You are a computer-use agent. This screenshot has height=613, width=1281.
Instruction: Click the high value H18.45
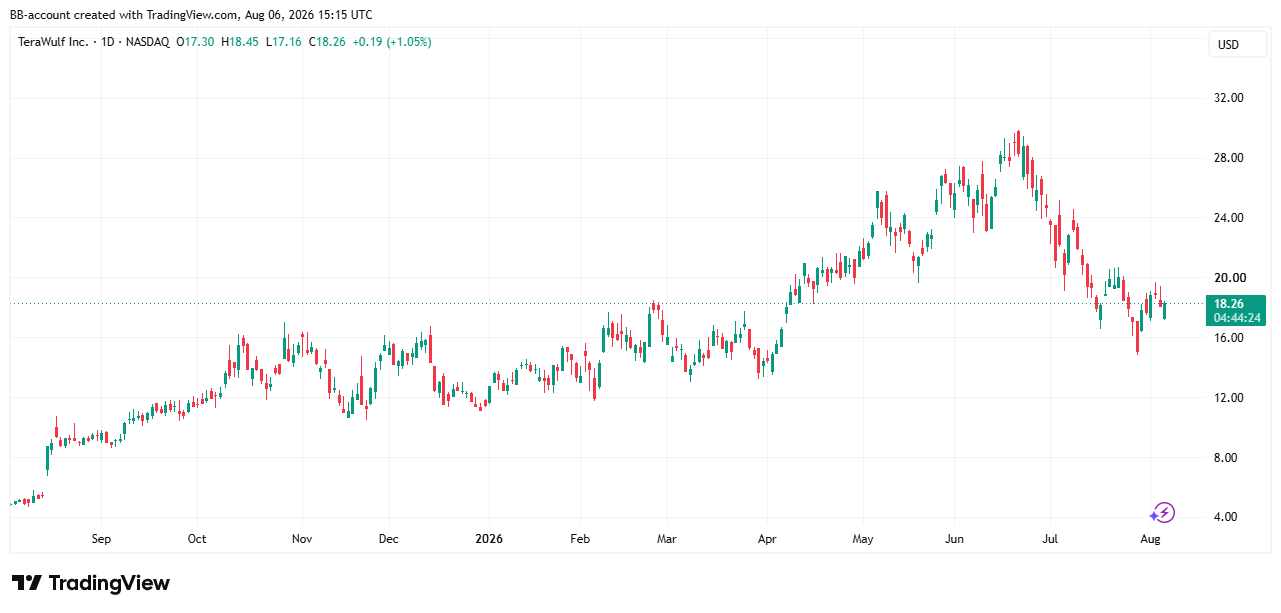pyautogui.click(x=240, y=42)
